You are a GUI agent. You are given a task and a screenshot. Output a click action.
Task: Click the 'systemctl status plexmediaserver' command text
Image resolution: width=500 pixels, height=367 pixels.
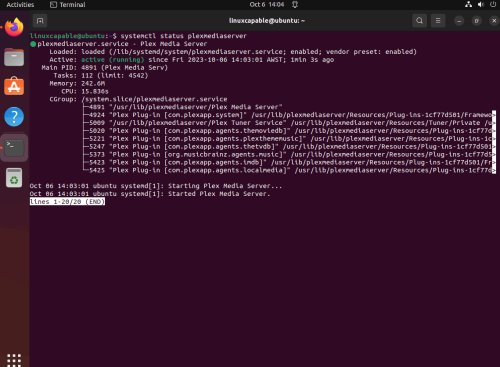(184, 36)
